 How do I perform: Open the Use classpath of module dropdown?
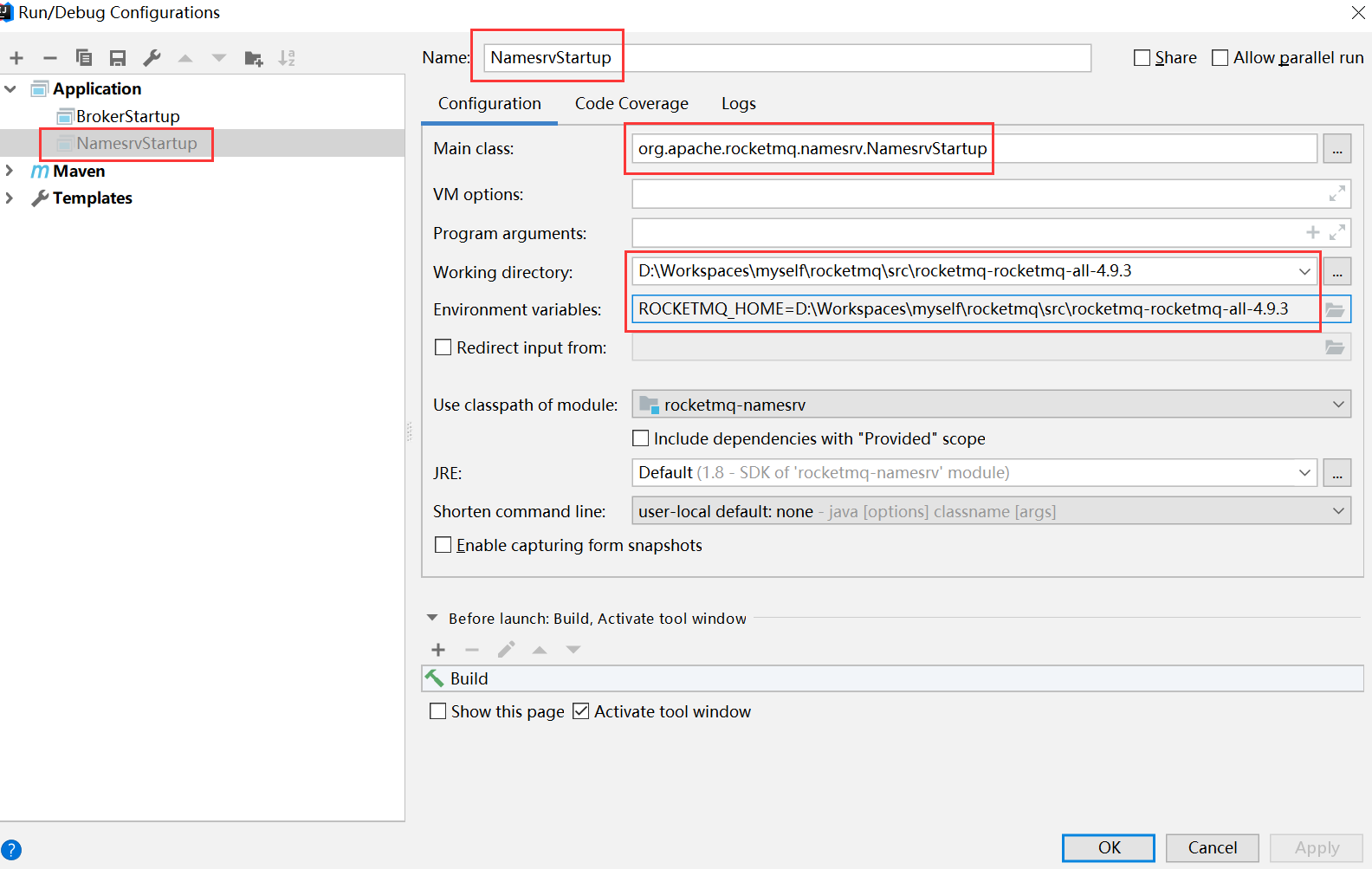[x=991, y=405]
